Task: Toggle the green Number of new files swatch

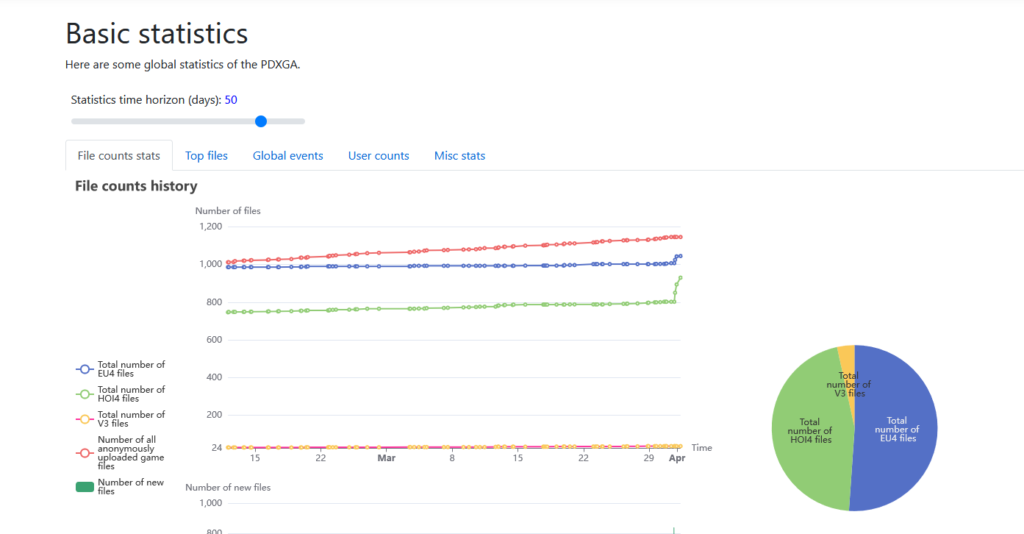Action: click(x=84, y=487)
